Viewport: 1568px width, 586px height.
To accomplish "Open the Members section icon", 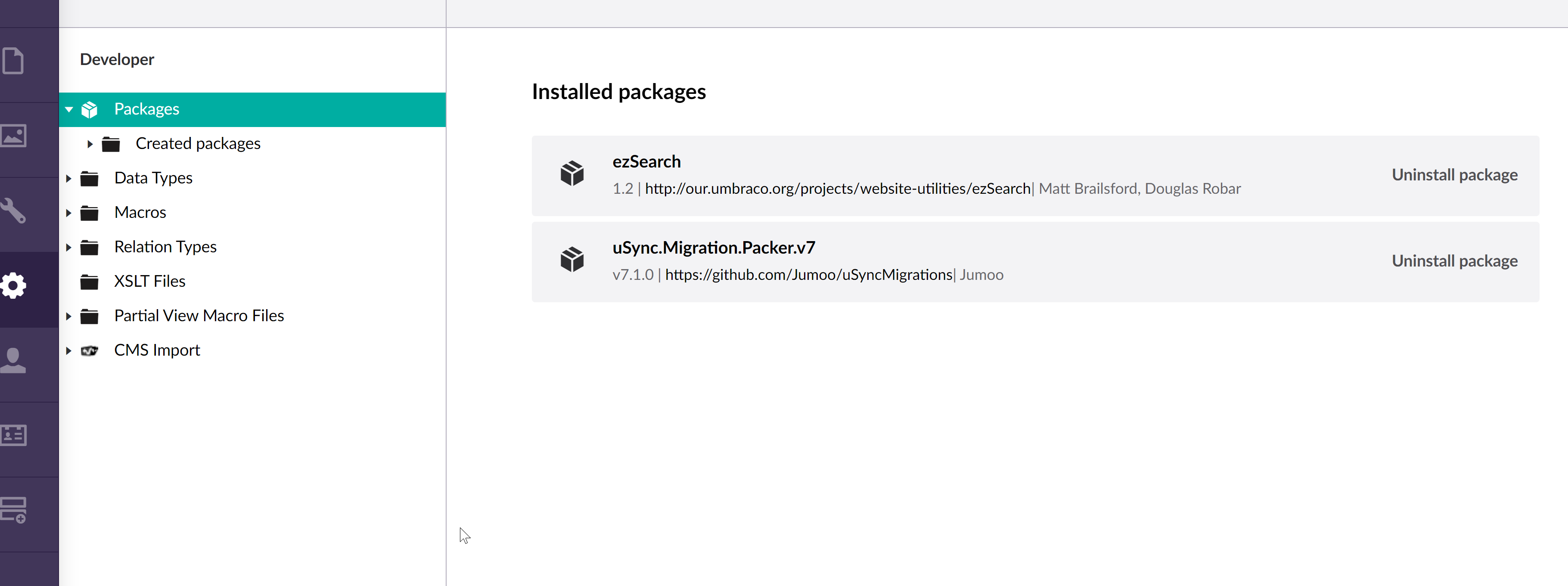I will point(13,435).
